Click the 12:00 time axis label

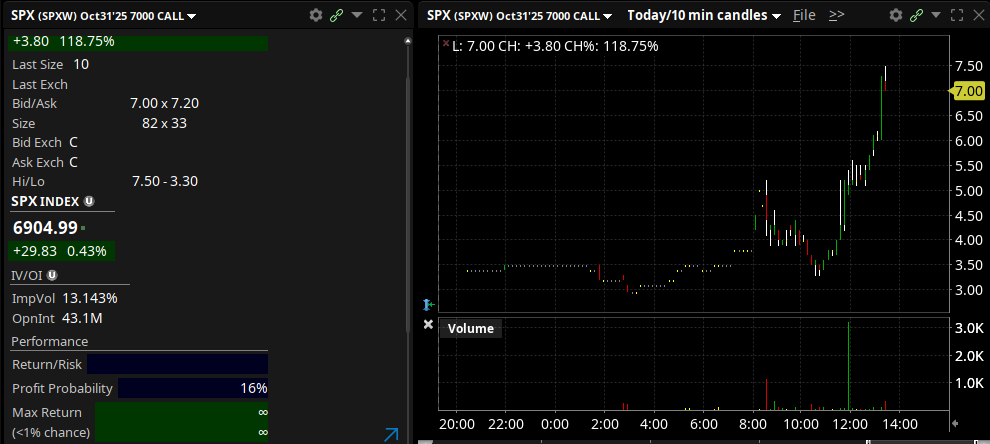850,424
